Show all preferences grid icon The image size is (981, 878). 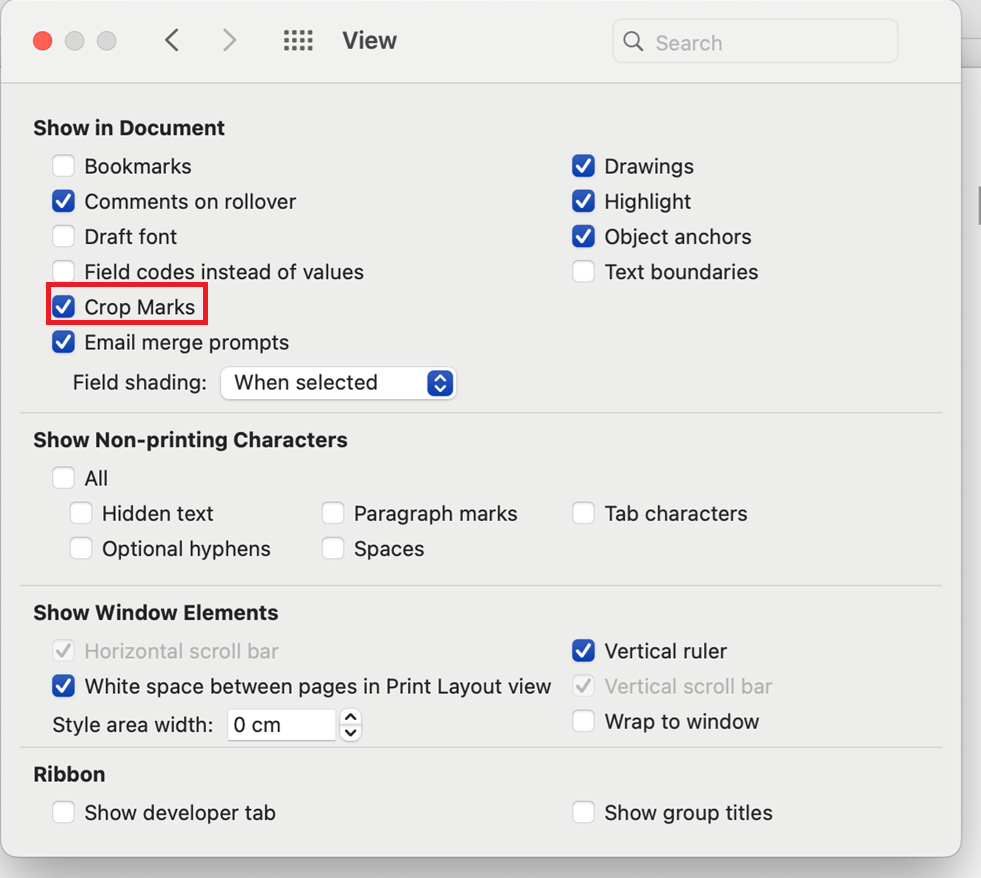[x=298, y=41]
